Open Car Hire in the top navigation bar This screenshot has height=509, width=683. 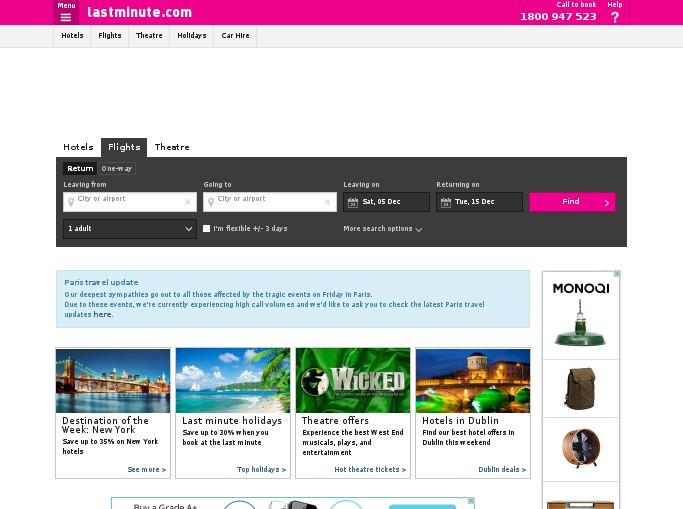235,36
